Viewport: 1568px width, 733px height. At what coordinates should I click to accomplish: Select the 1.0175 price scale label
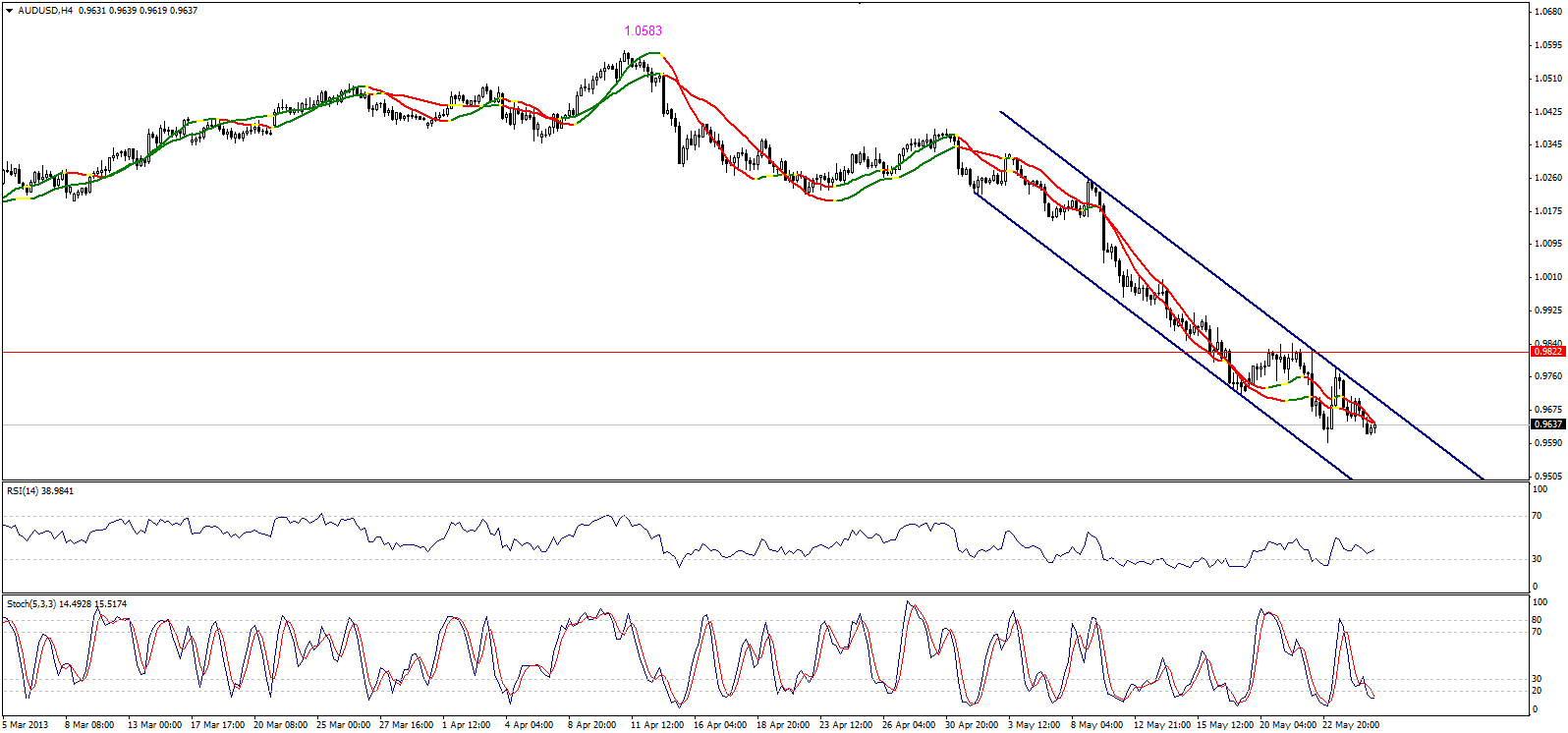click(x=1548, y=211)
